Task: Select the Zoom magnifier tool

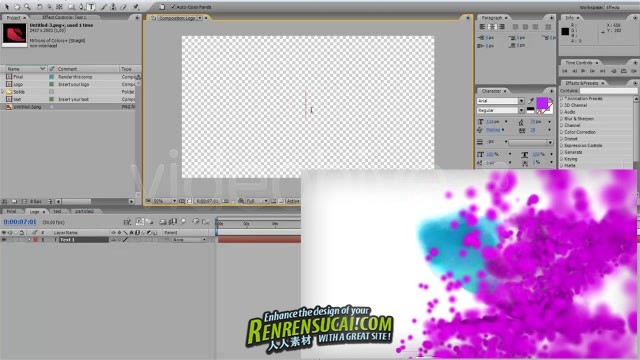Action: pos(27,7)
